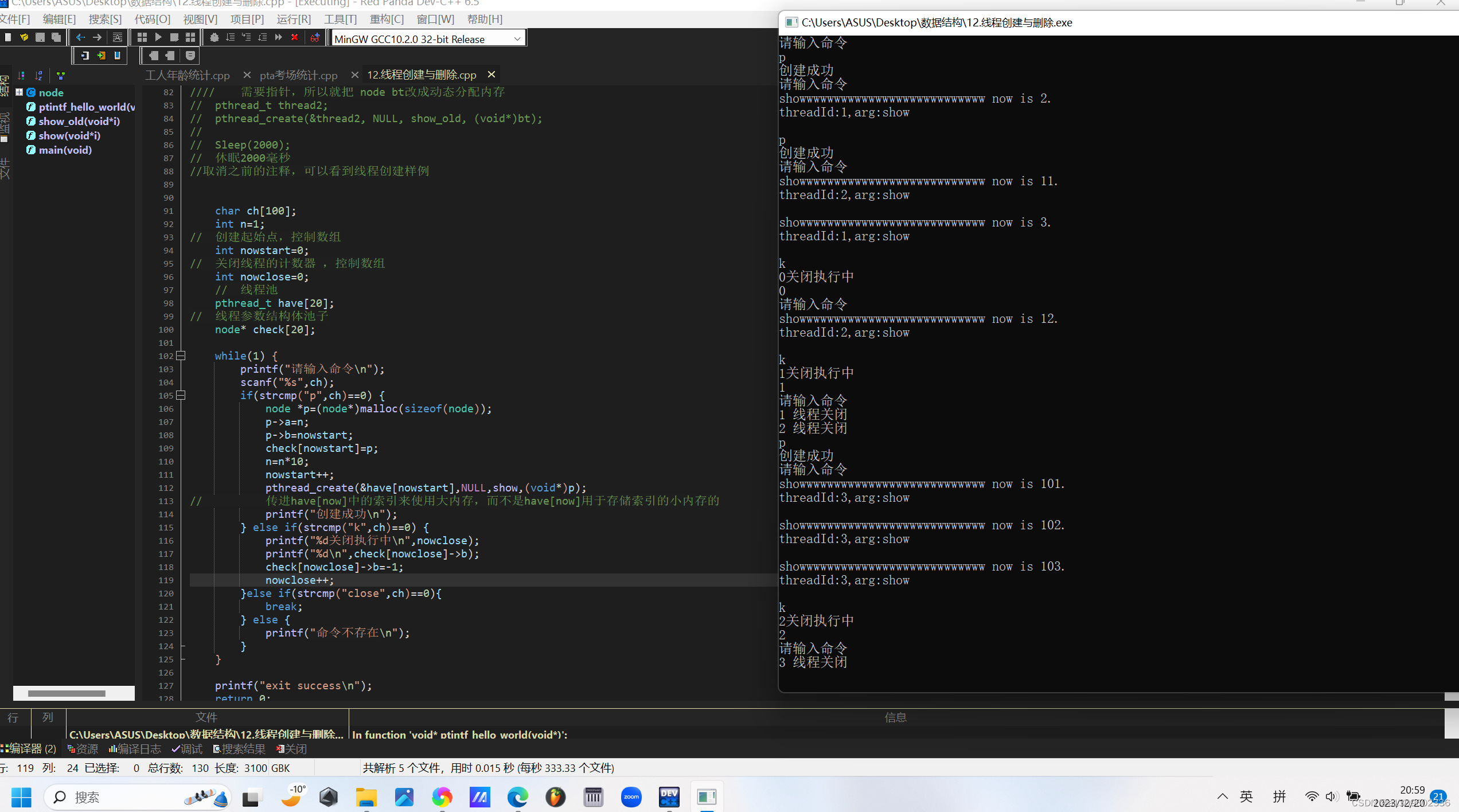Switch to the 工人年龄统计.cpp tab

187,75
